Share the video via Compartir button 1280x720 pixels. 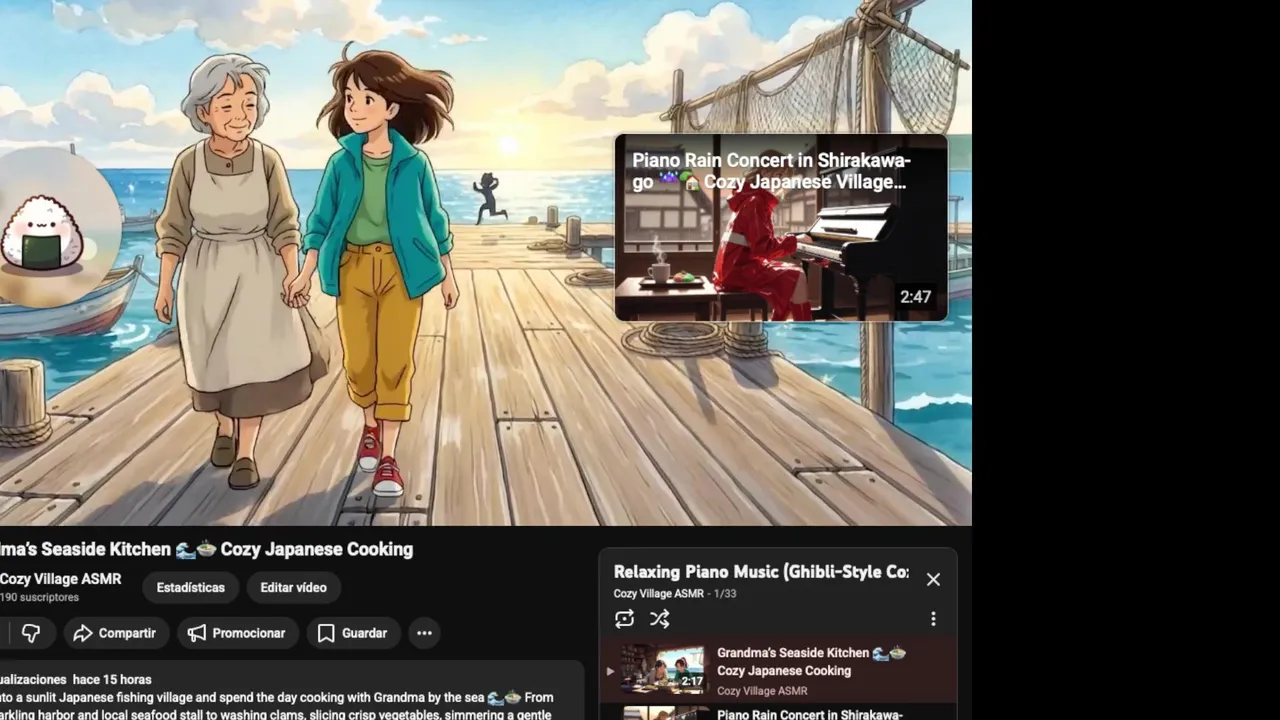pyautogui.click(x=114, y=633)
